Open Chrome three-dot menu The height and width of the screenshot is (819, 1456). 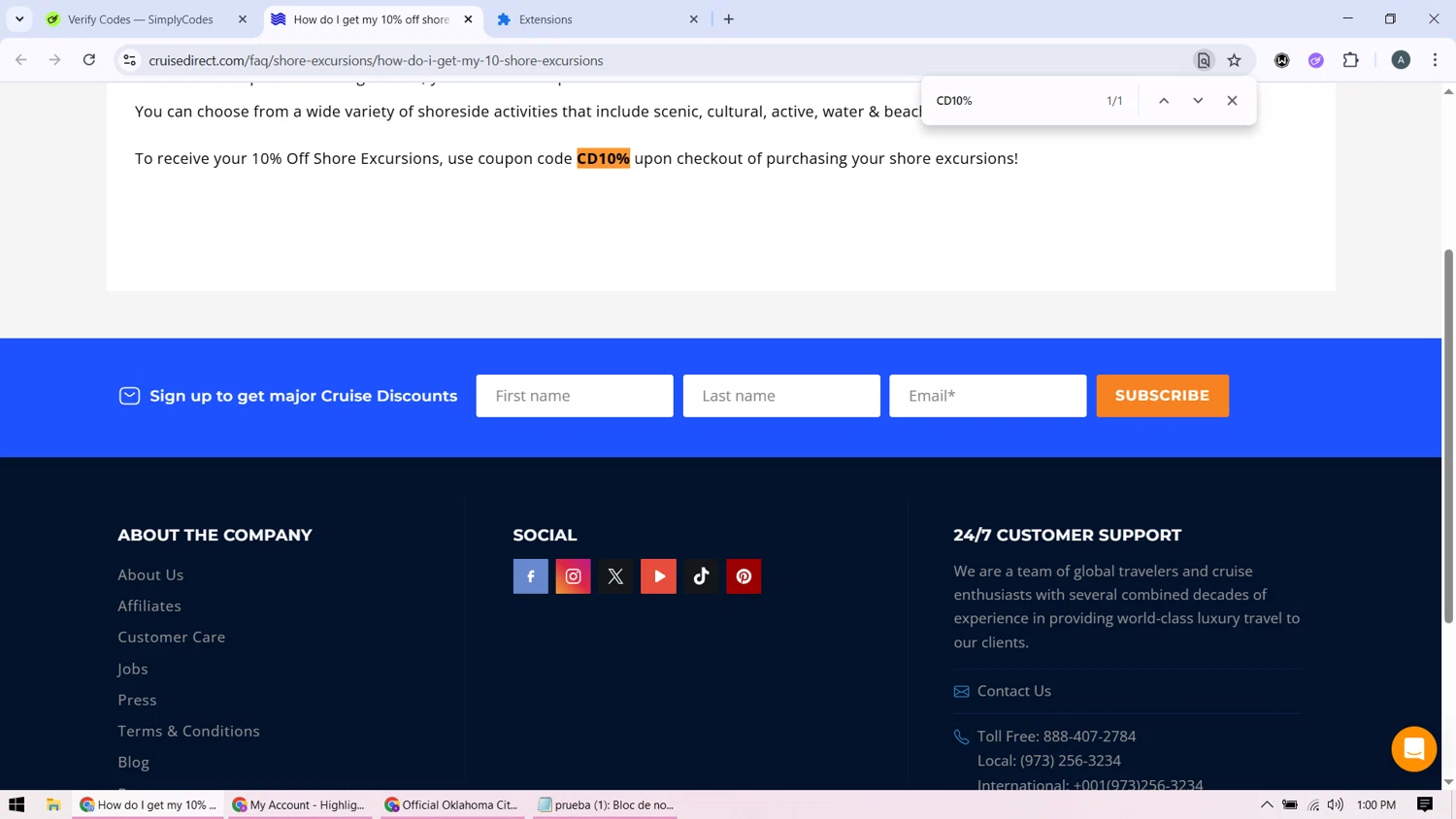pos(1435,60)
